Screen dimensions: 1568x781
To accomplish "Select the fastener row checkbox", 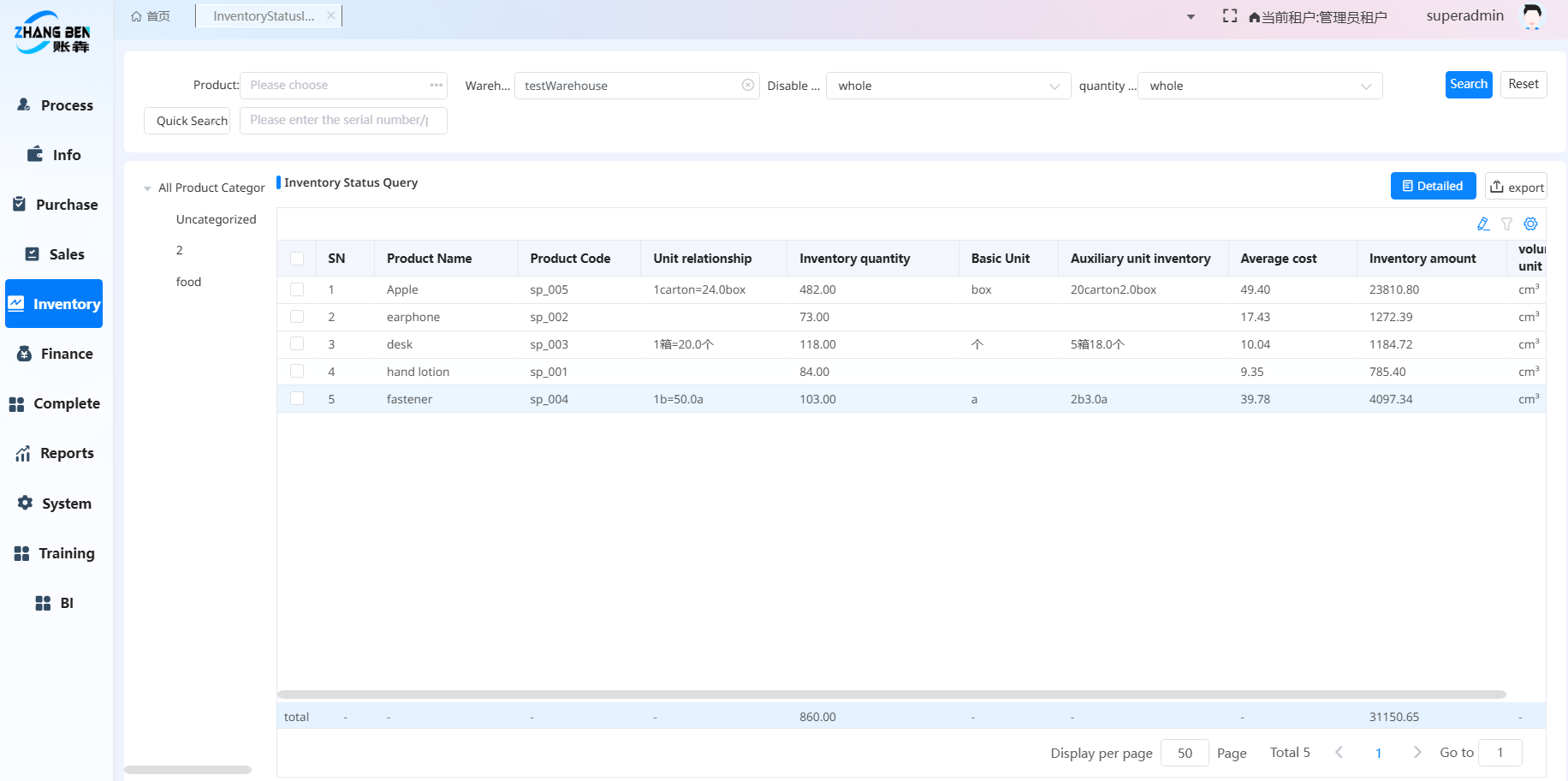I will click(x=297, y=398).
